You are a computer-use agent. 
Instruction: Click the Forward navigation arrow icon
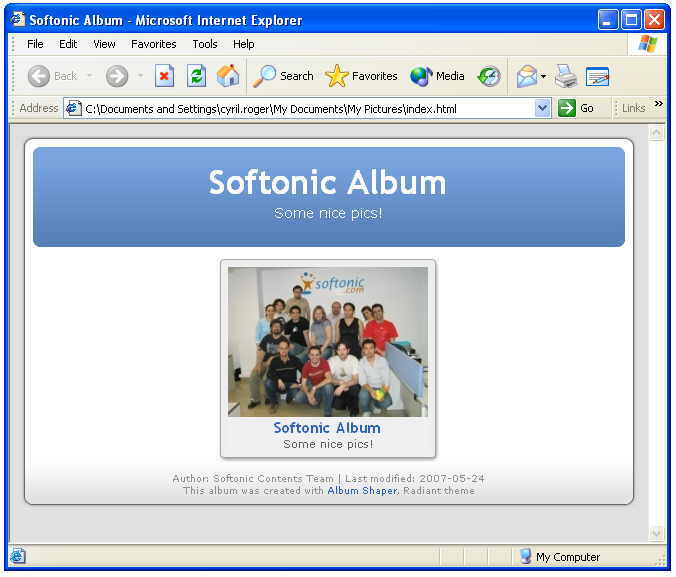[x=117, y=76]
